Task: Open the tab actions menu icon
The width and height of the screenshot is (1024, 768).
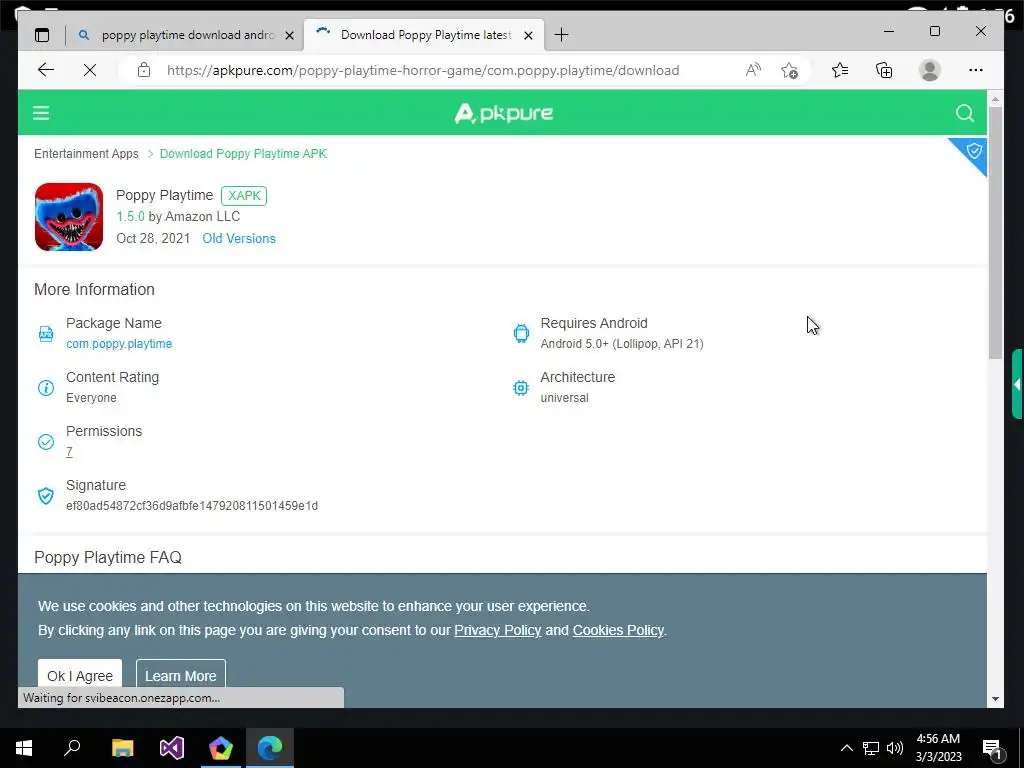Action: [x=42, y=35]
